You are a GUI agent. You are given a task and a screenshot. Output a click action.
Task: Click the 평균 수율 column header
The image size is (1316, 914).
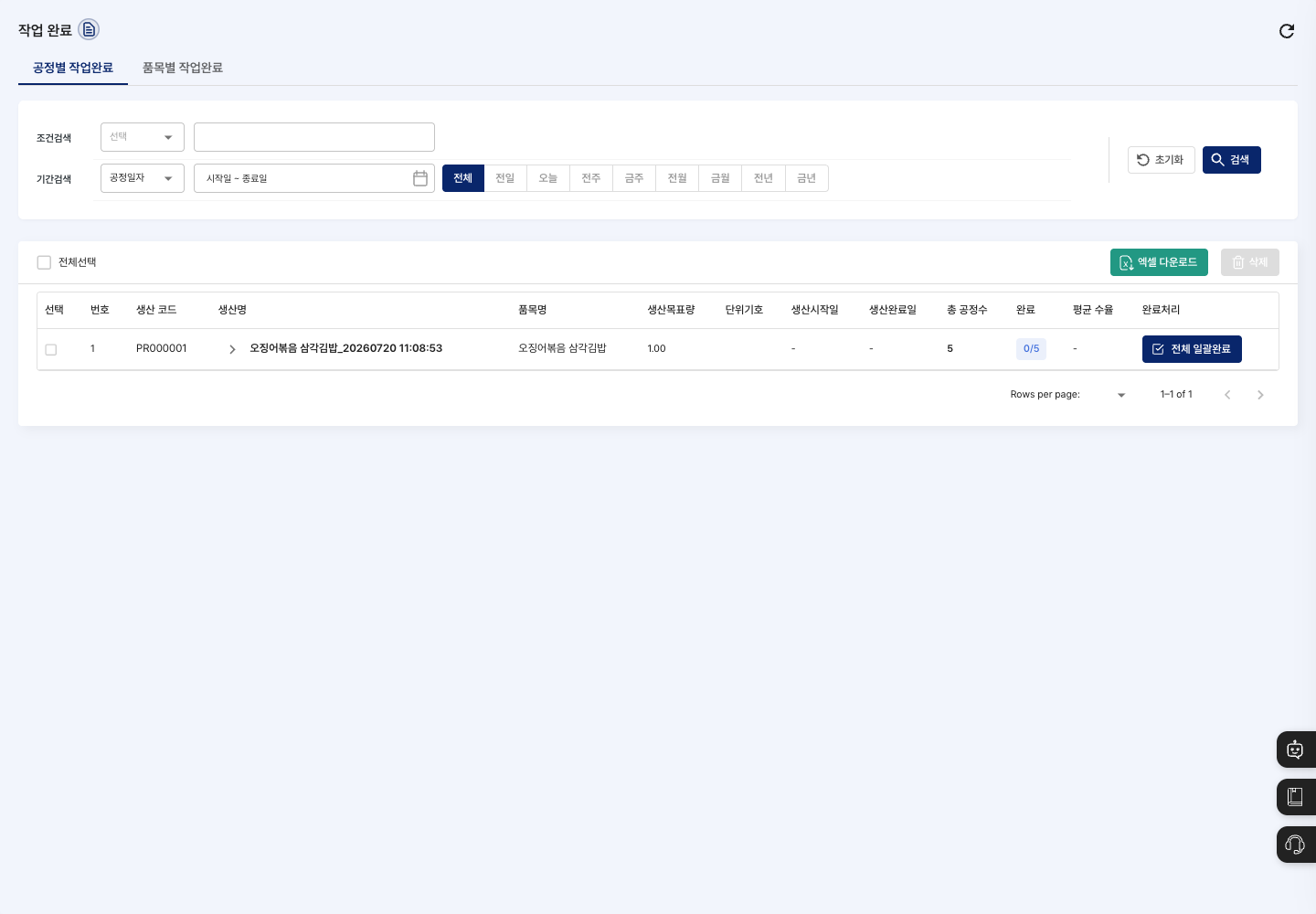[x=1093, y=310]
